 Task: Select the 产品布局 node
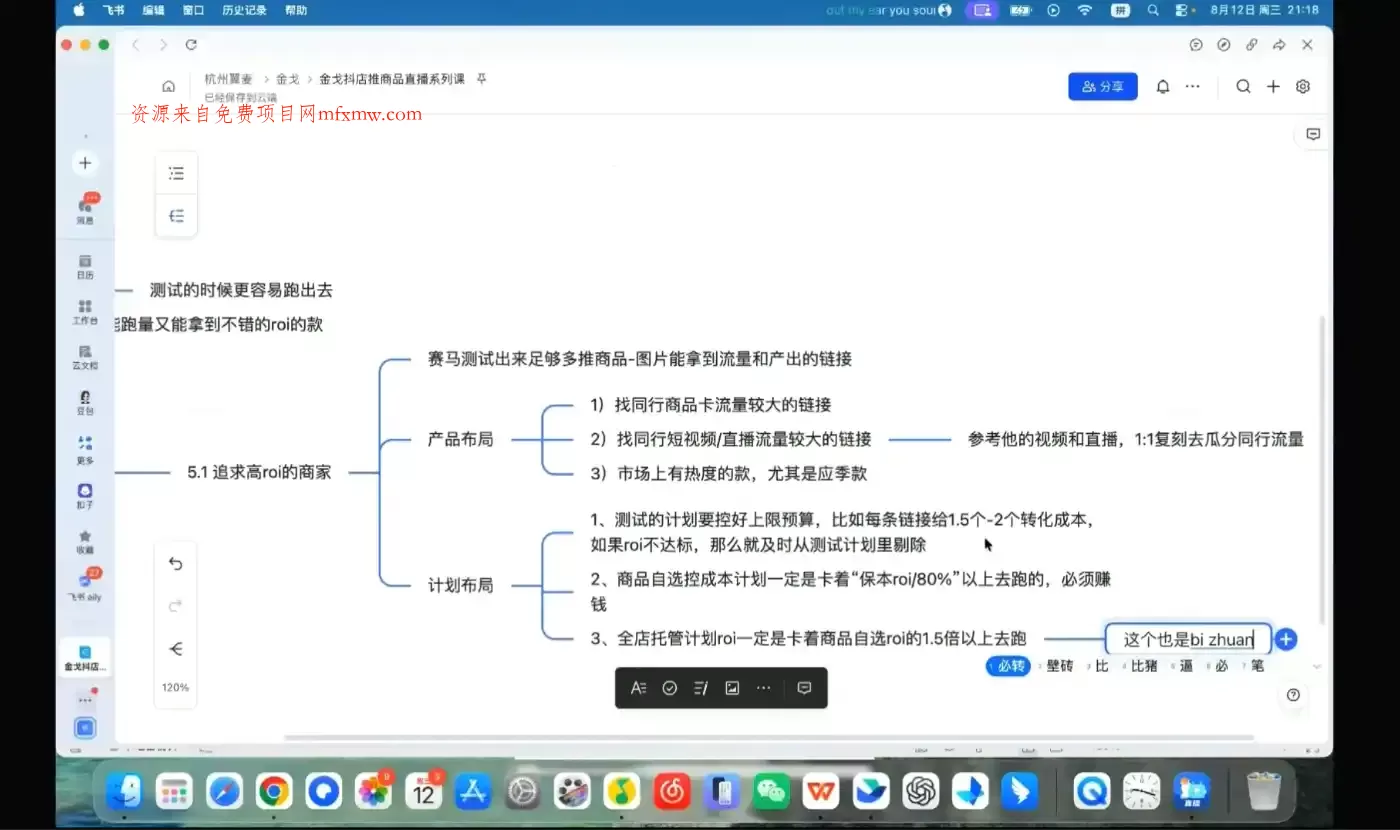tap(460, 439)
